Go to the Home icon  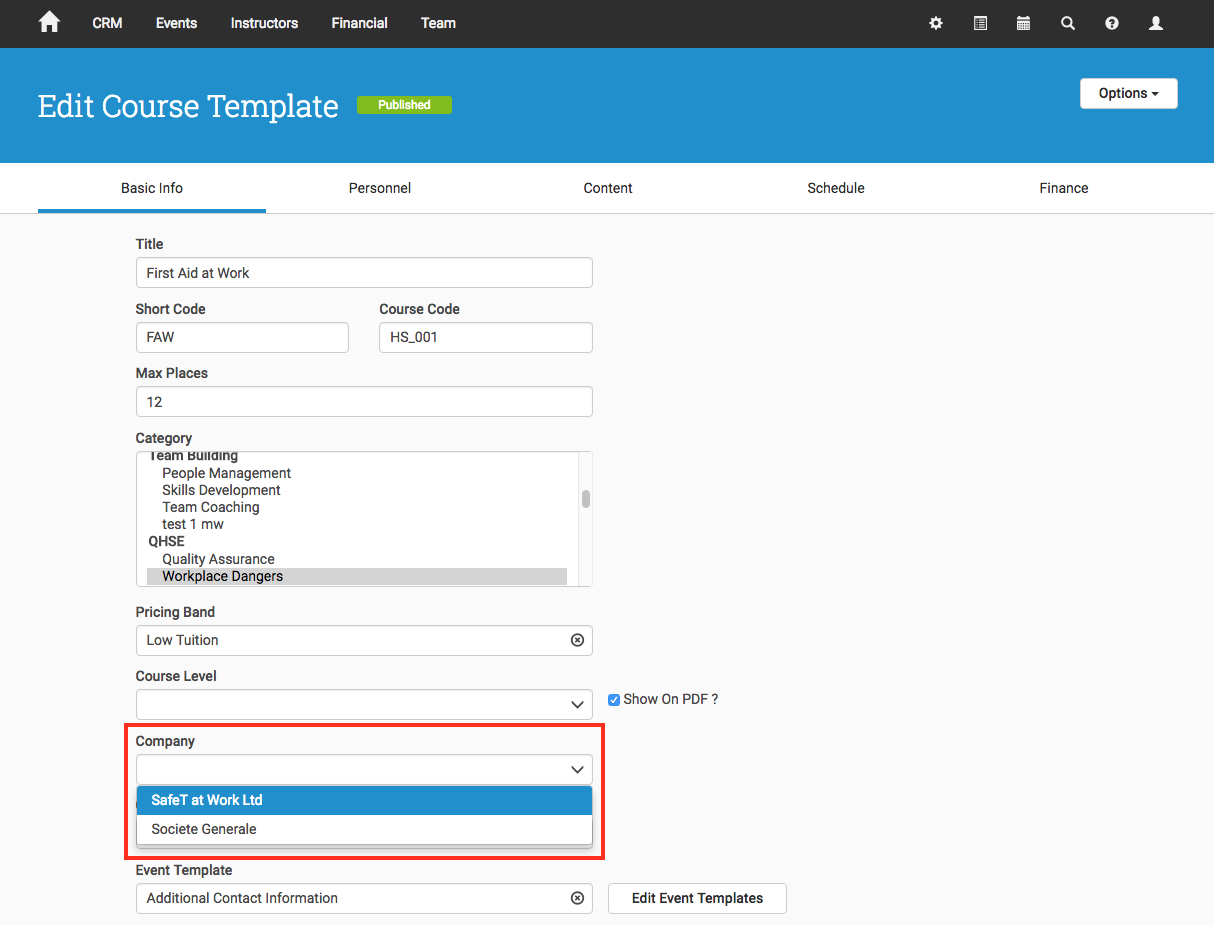pos(49,22)
